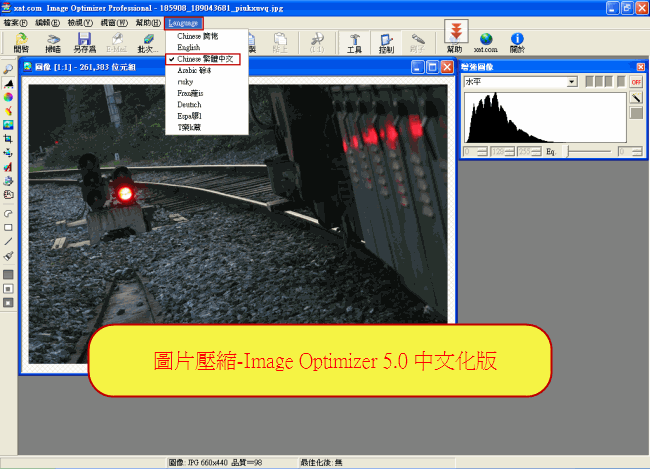This screenshot has height=469, width=650.
Task: Open the 工具 (Tools) toolbar icon
Action: point(354,41)
